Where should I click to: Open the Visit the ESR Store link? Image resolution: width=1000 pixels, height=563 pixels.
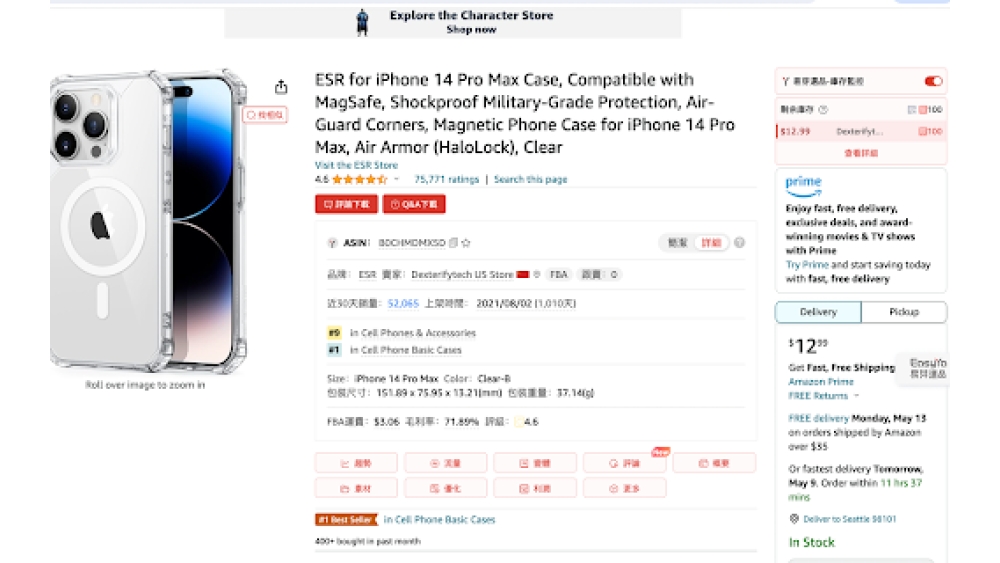click(356, 165)
